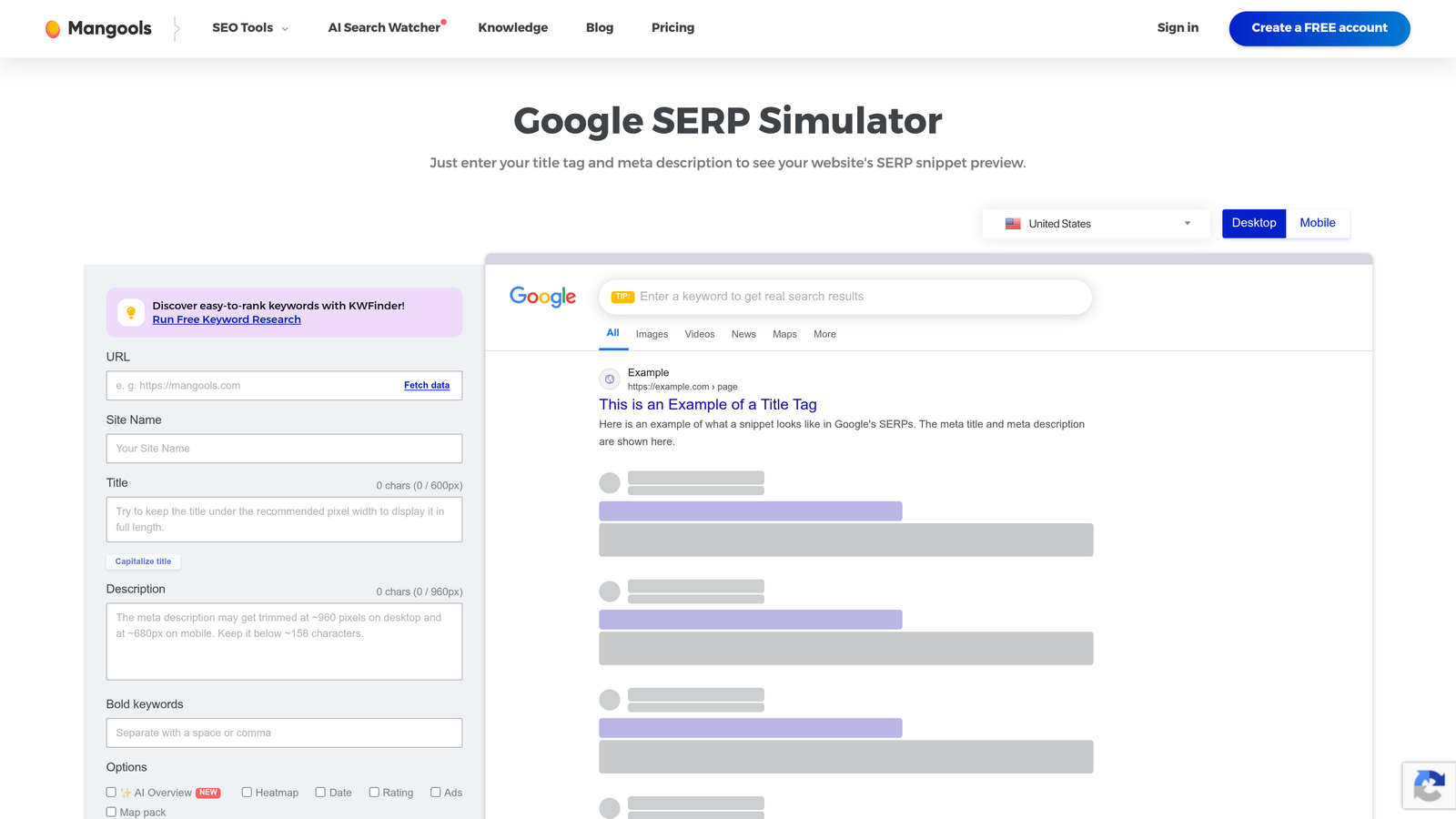Click the reCAPTCHA badge icon
Screen dimensions: 1456x819
tap(1429, 786)
